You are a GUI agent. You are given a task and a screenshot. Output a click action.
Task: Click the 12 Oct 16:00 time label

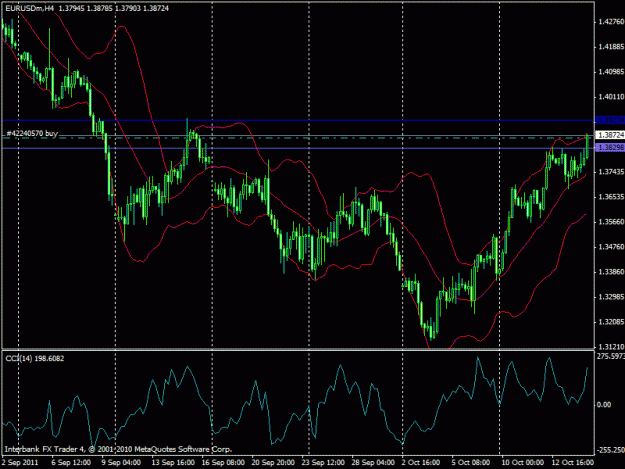[x=573, y=462]
